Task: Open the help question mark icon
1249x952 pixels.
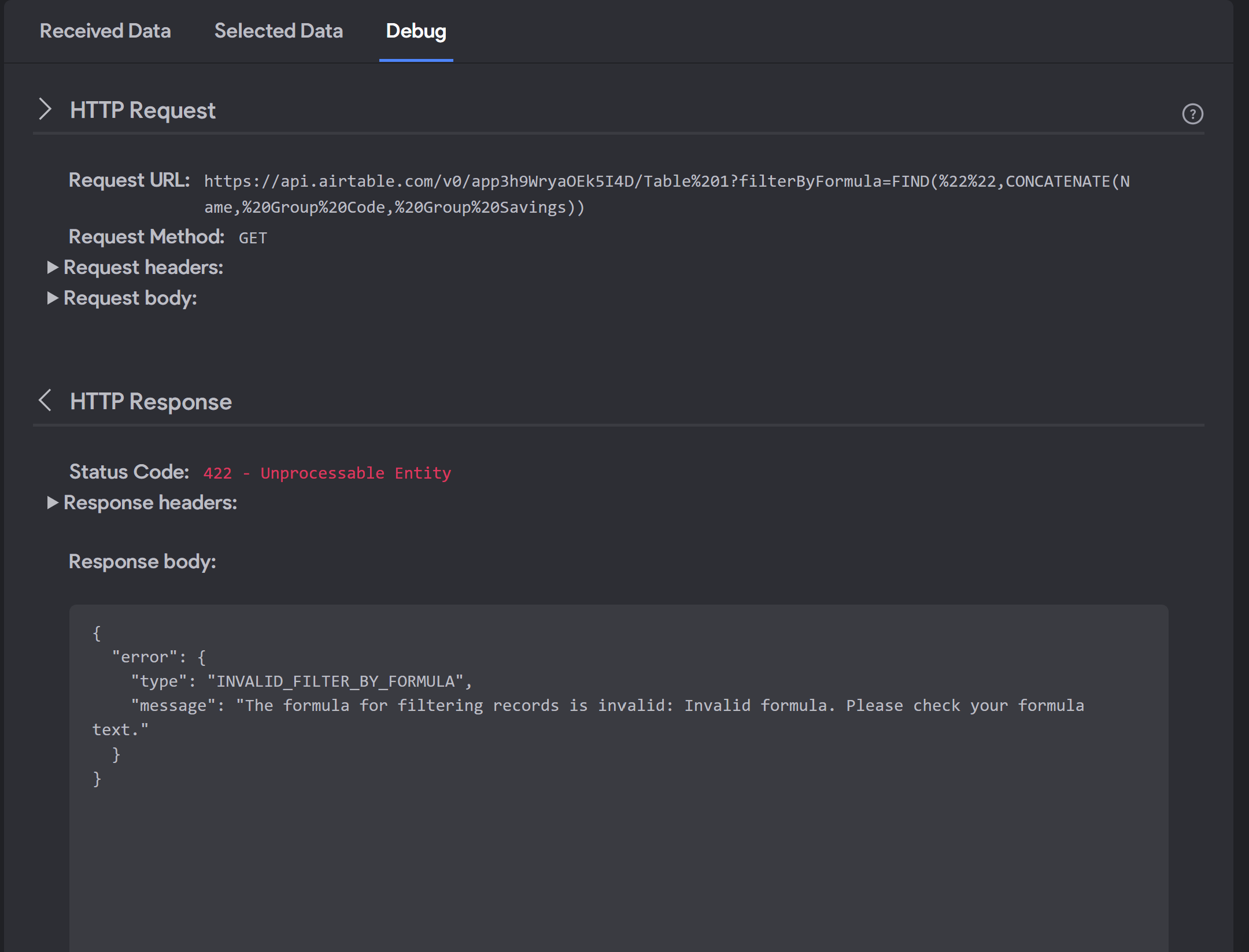Action: tap(1192, 114)
